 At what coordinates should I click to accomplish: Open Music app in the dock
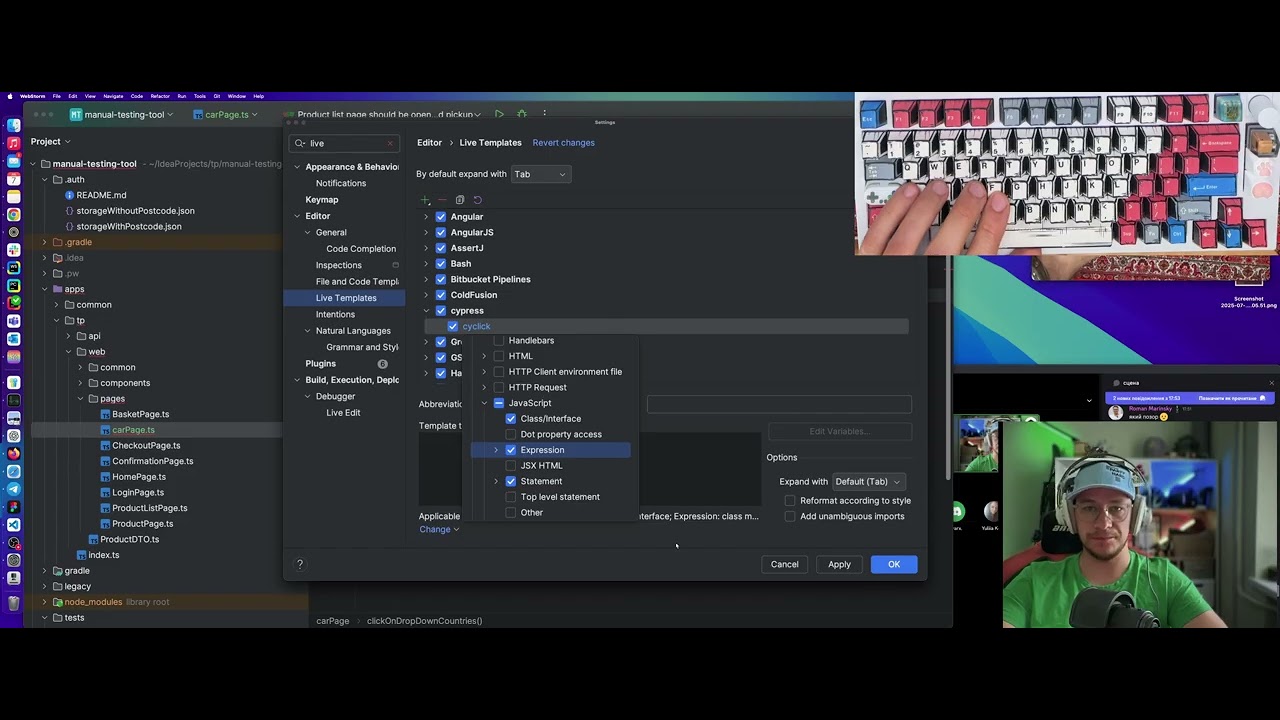tap(13, 144)
